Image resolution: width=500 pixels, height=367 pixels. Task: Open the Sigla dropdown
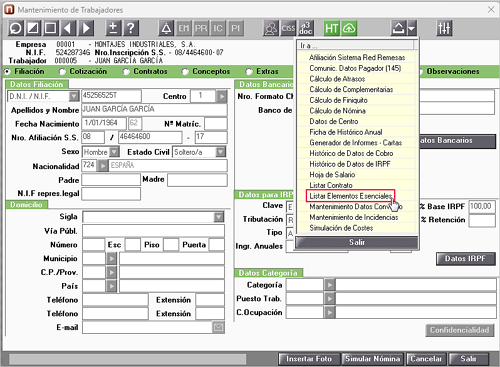[x=219, y=217]
